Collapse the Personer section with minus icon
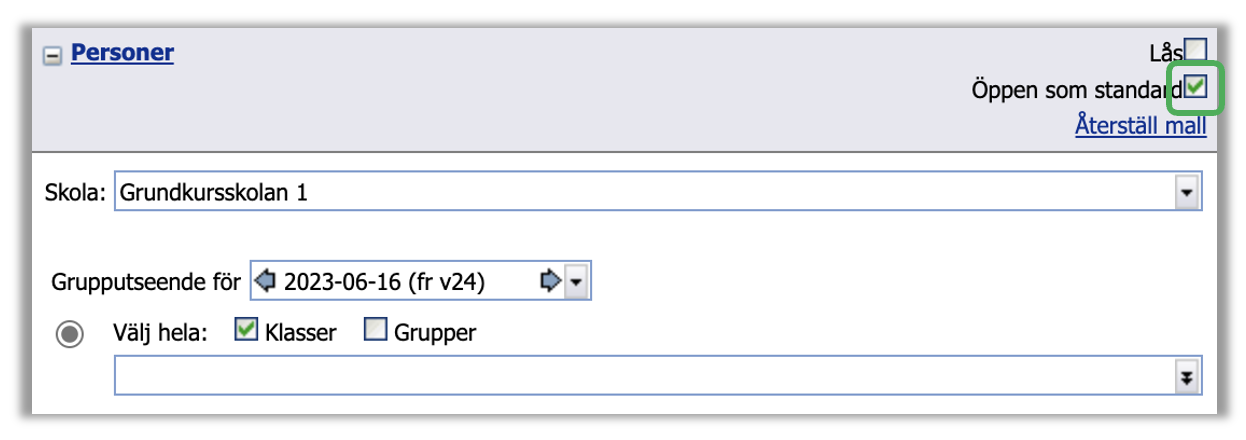Image resolution: width=1246 pixels, height=440 pixels. tap(52, 56)
